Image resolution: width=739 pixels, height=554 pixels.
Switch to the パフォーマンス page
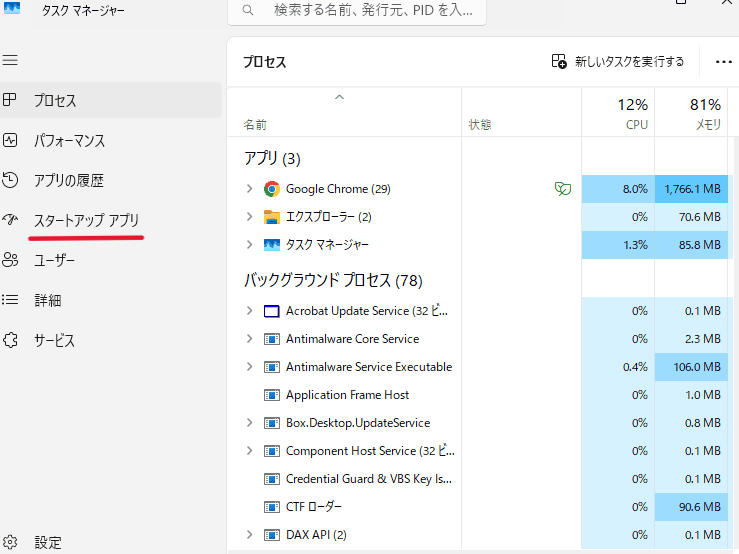click(110, 140)
